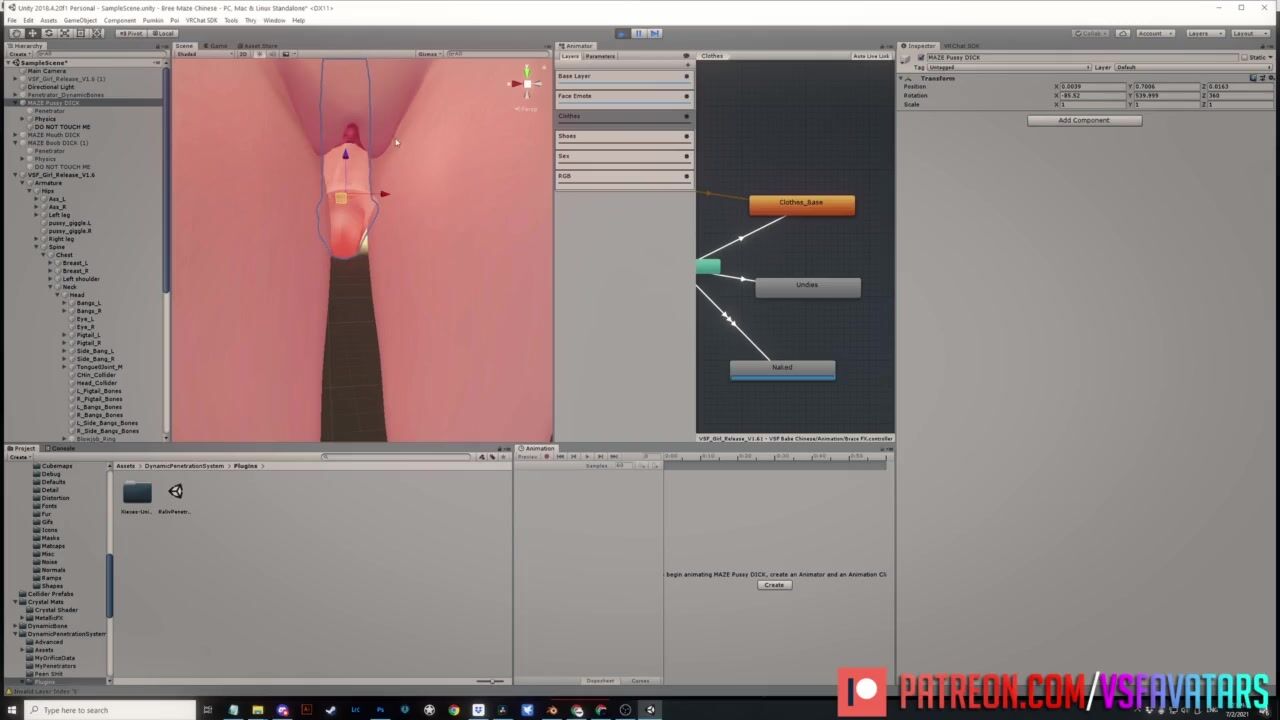Open the Cloud services icon button
The width and height of the screenshot is (1280, 720).
click(1123, 33)
